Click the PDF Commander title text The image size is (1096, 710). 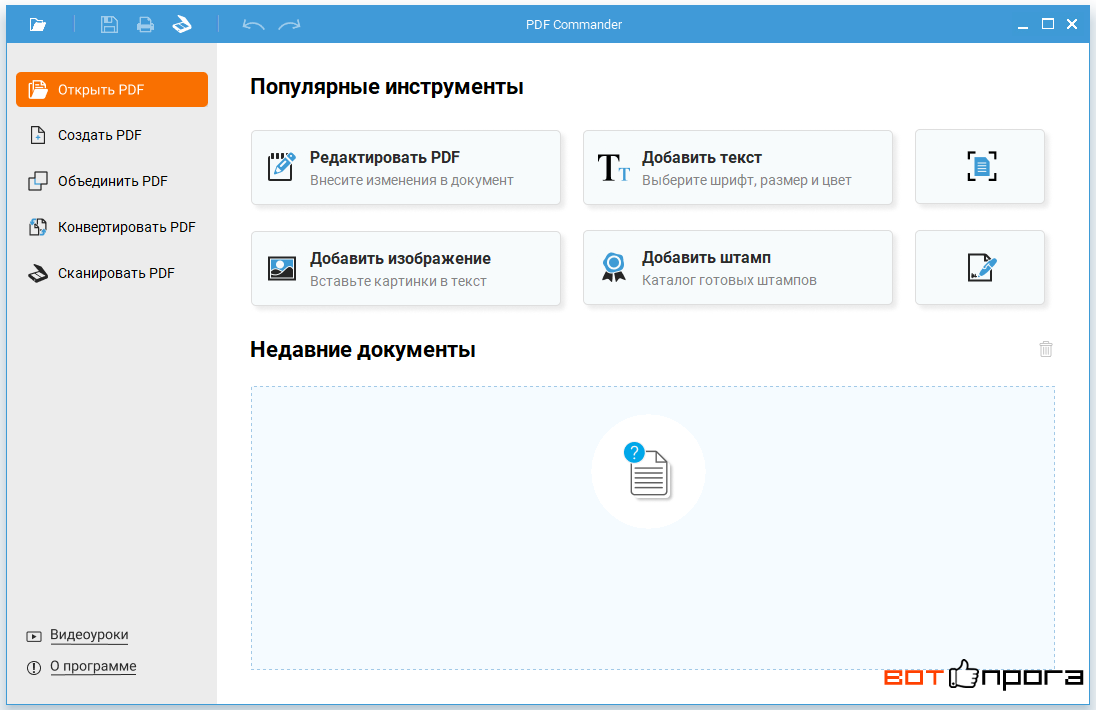coord(574,24)
